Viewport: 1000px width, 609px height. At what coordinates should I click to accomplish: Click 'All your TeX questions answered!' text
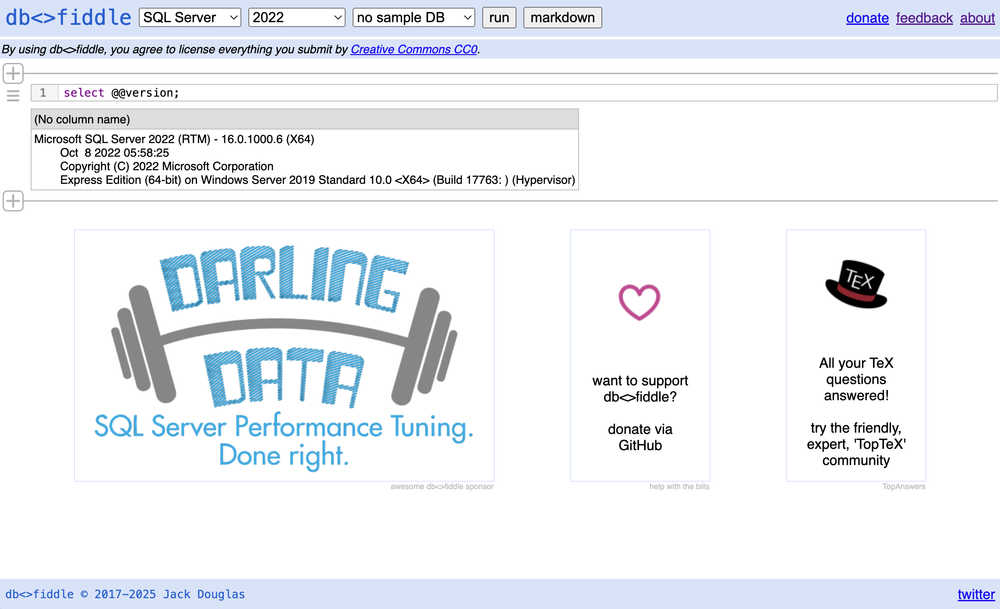coord(856,379)
